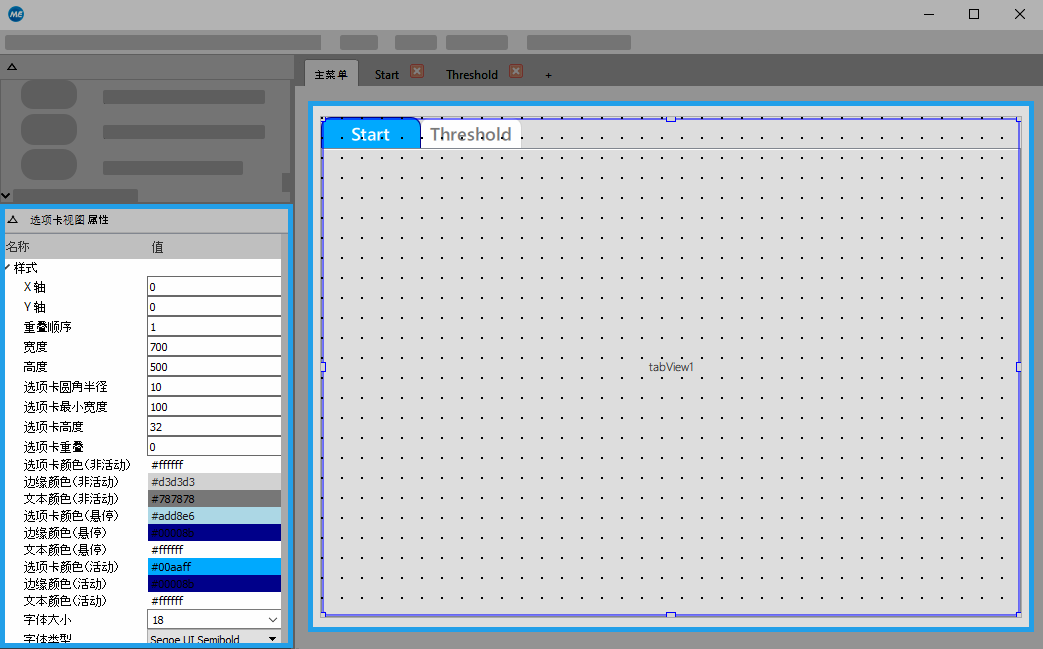The width and height of the screenshot is (1043, 649).
Task: Switch to the 主菜单 tab
Action: coord(330,75)
